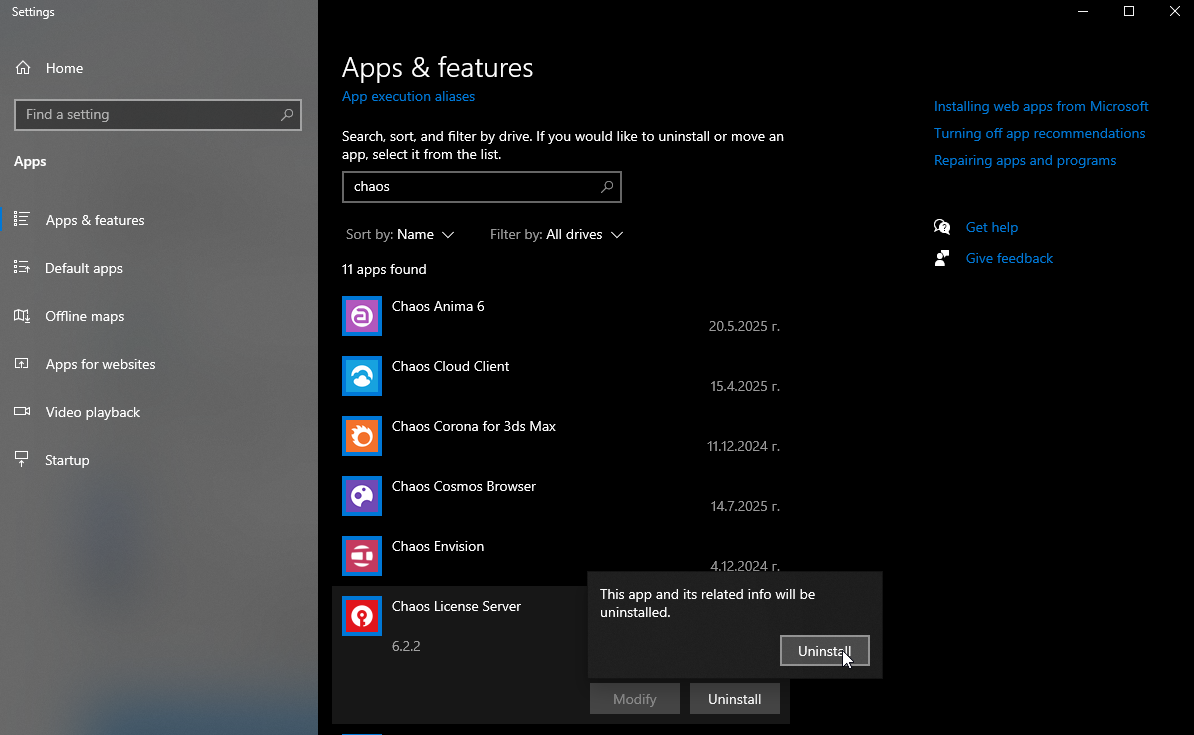
Task: Select Chaos Cloud Client list entry
Action: coord(561,376)
